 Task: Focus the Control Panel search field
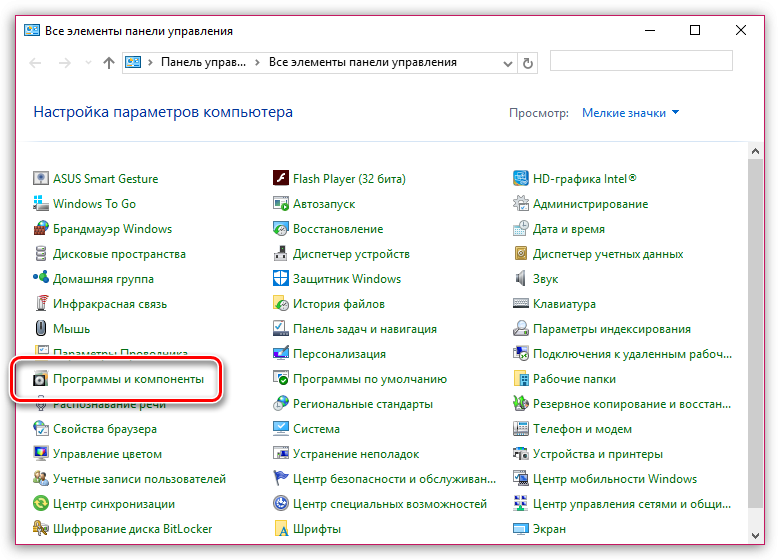coord(641,61)
